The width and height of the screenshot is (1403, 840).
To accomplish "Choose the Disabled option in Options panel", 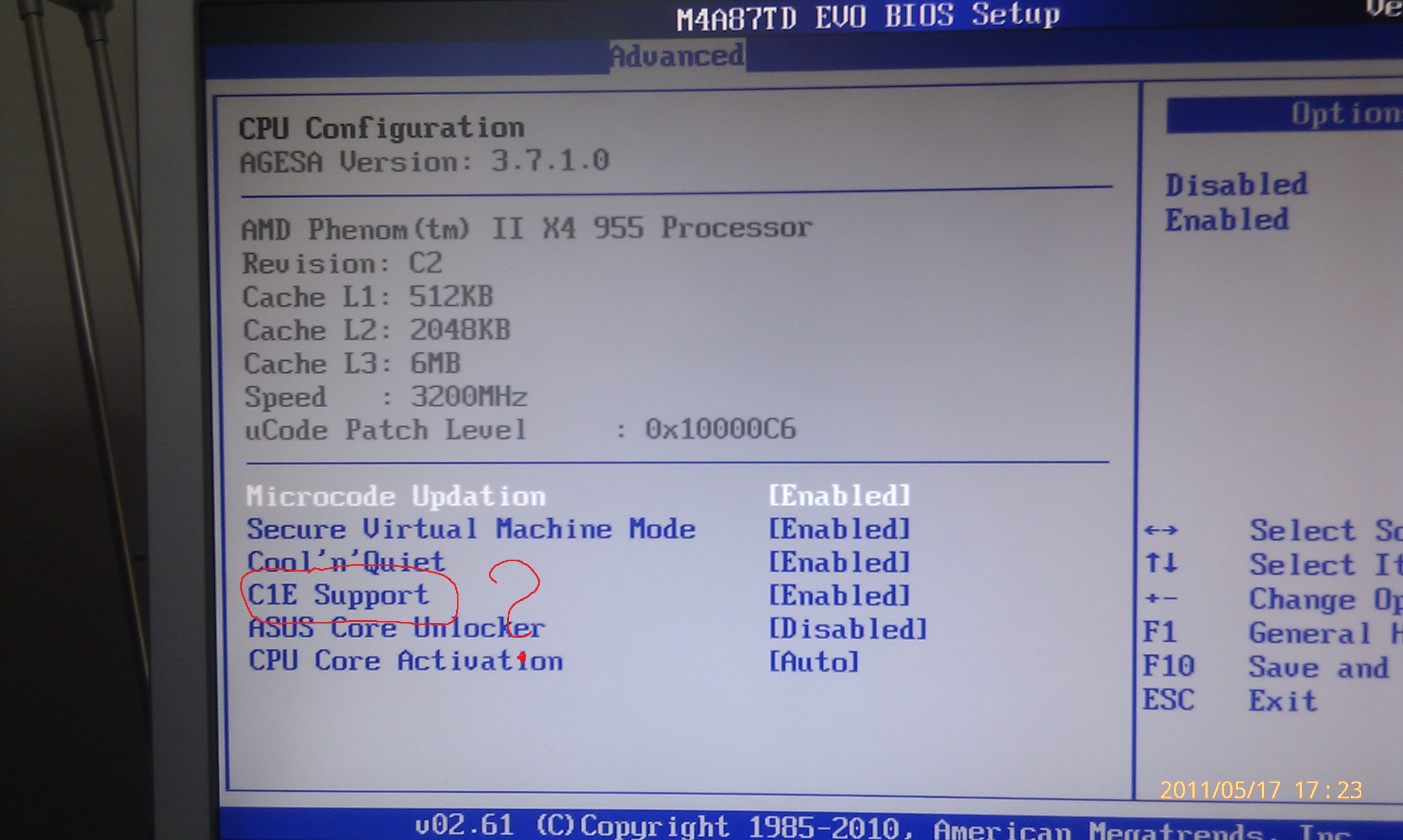I will coord(1236,185).
